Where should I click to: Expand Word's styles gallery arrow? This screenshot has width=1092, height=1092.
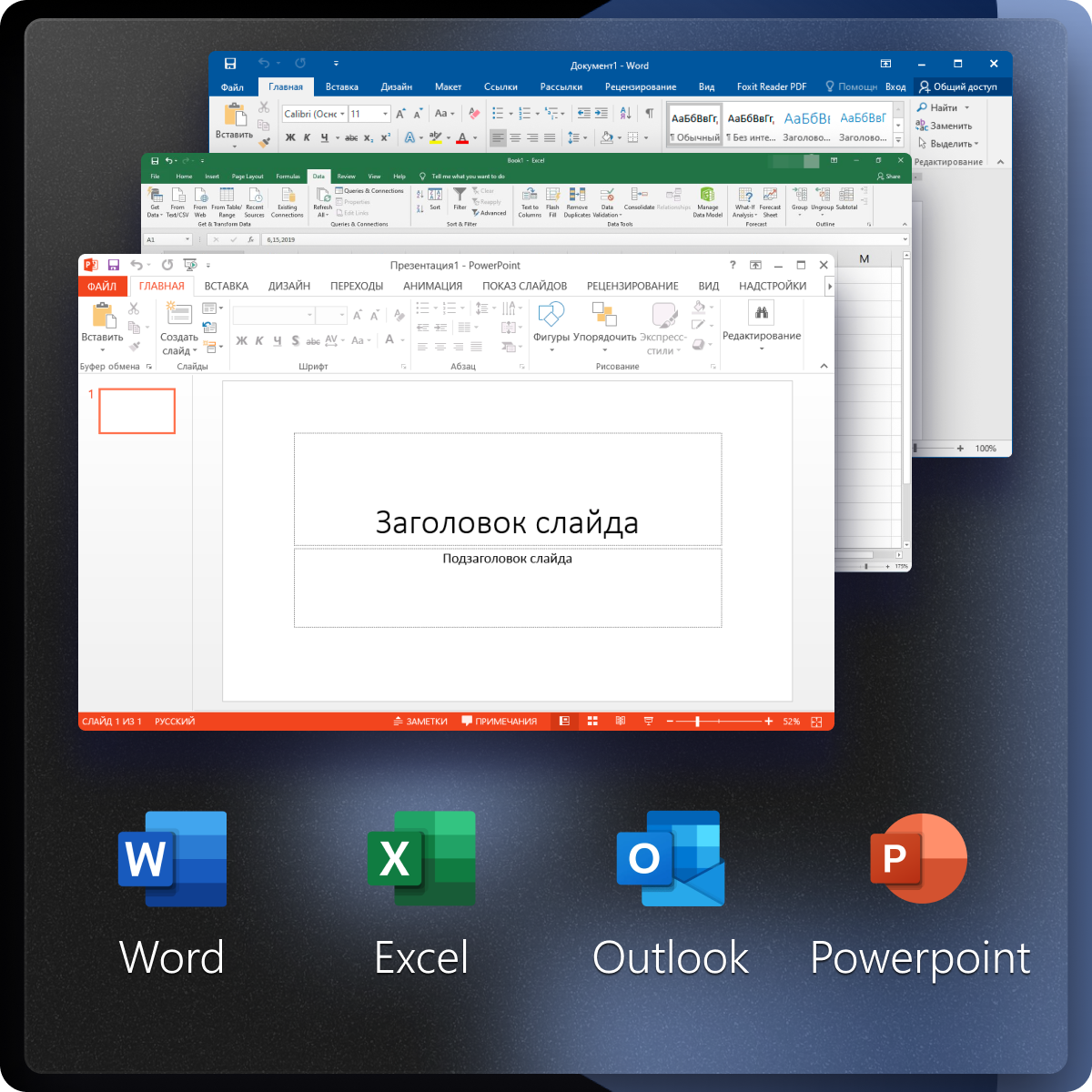coord(898,139)
